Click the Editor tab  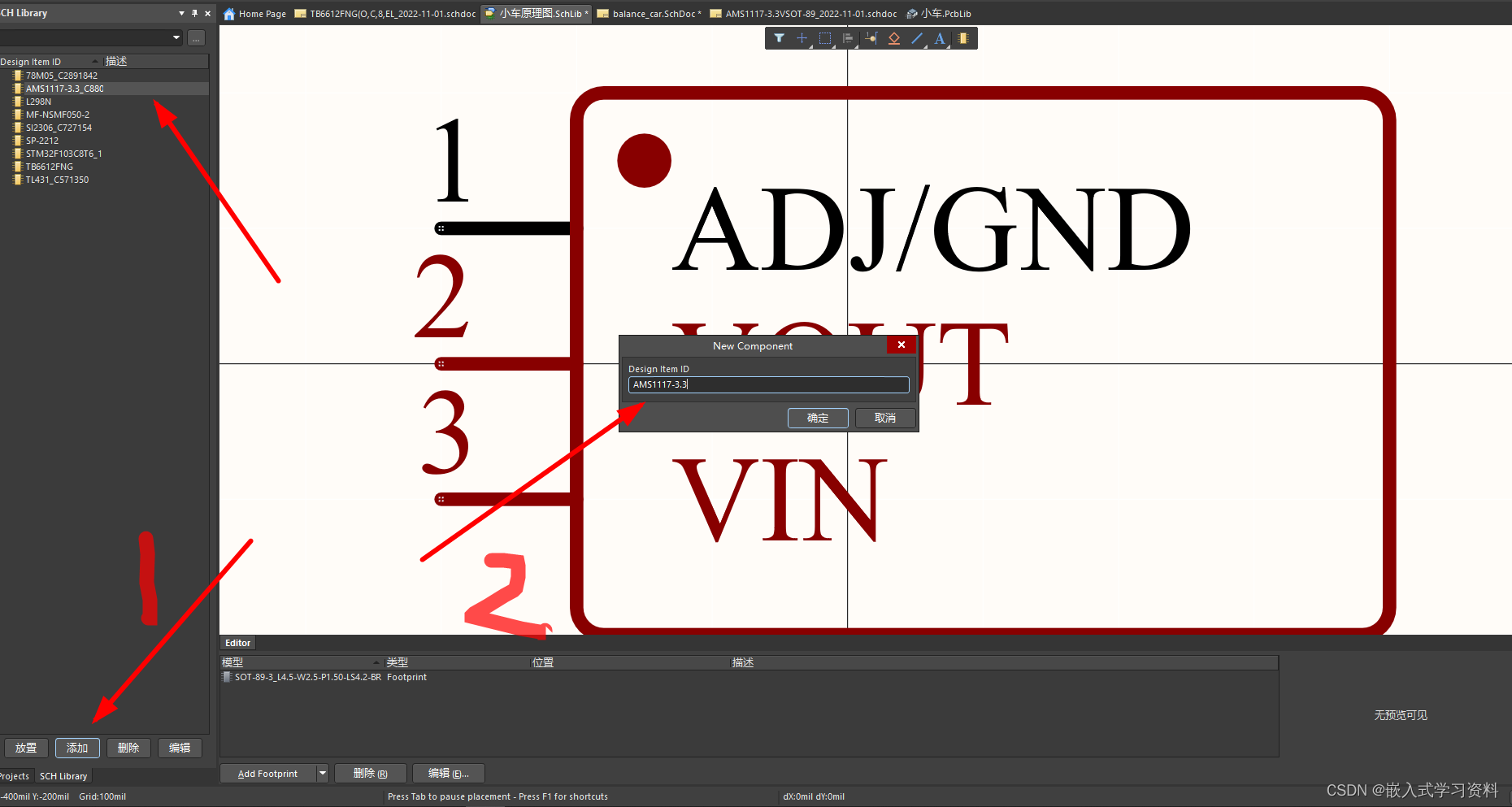click(237, 643)
